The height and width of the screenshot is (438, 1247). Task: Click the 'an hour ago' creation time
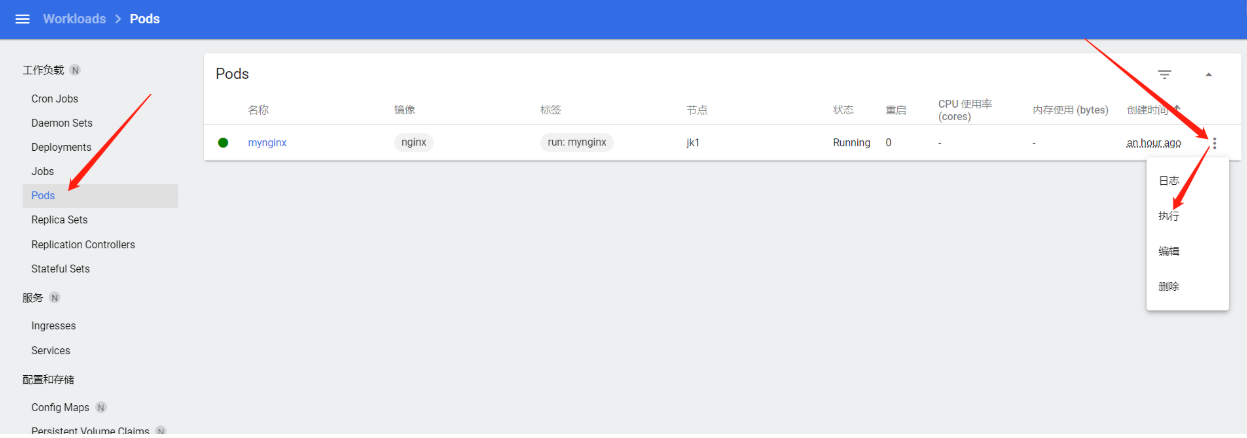[1153, 143]
